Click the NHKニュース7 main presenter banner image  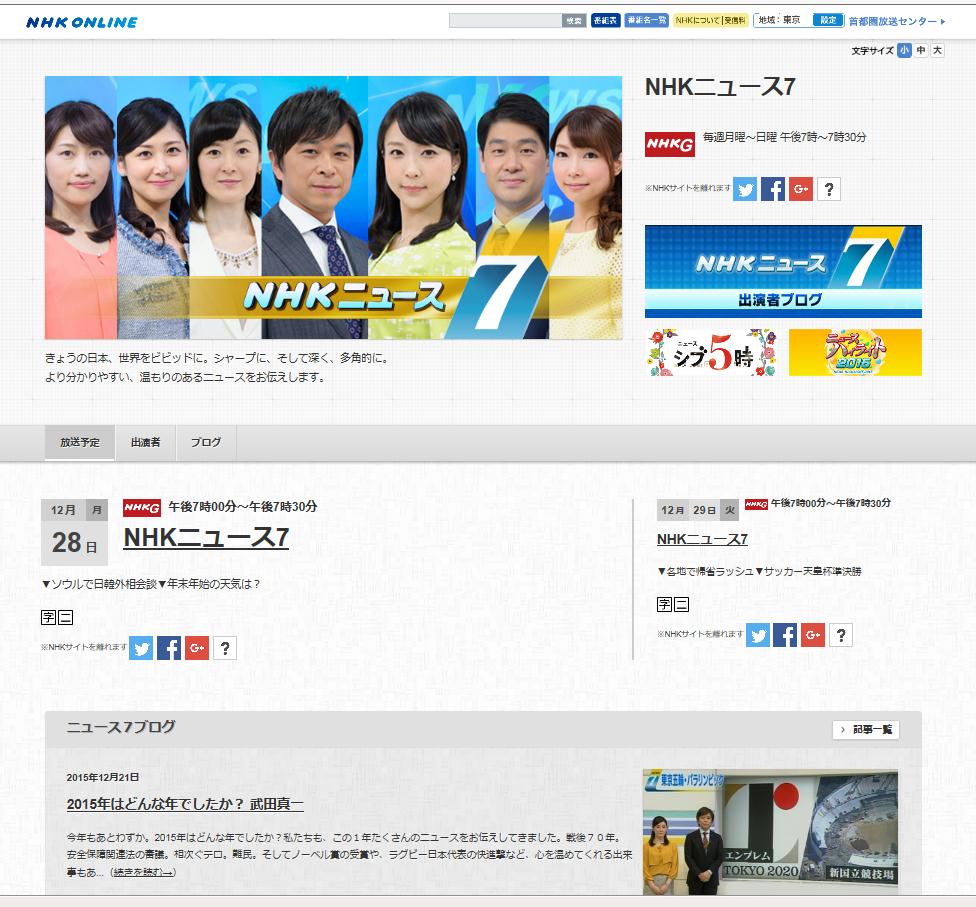click(x=333, y=207)
